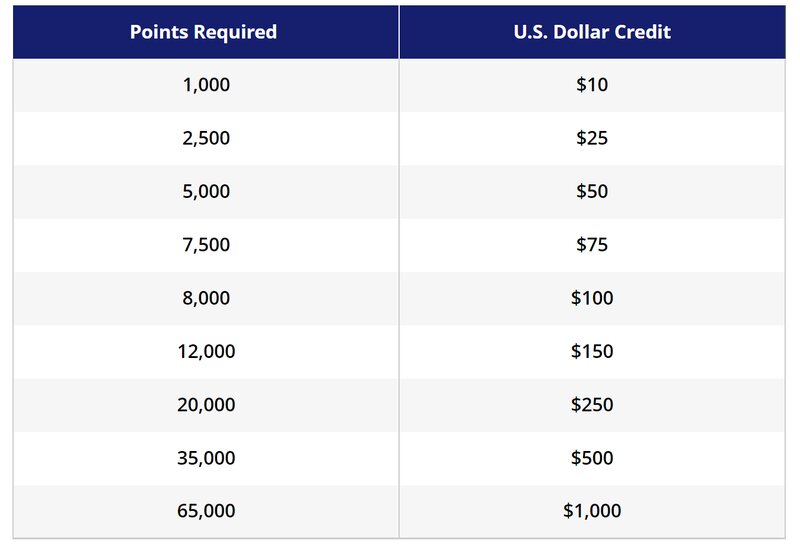Click the $500 credit entry
This screenshot has height=550, width=800.
tap(592, 458)
